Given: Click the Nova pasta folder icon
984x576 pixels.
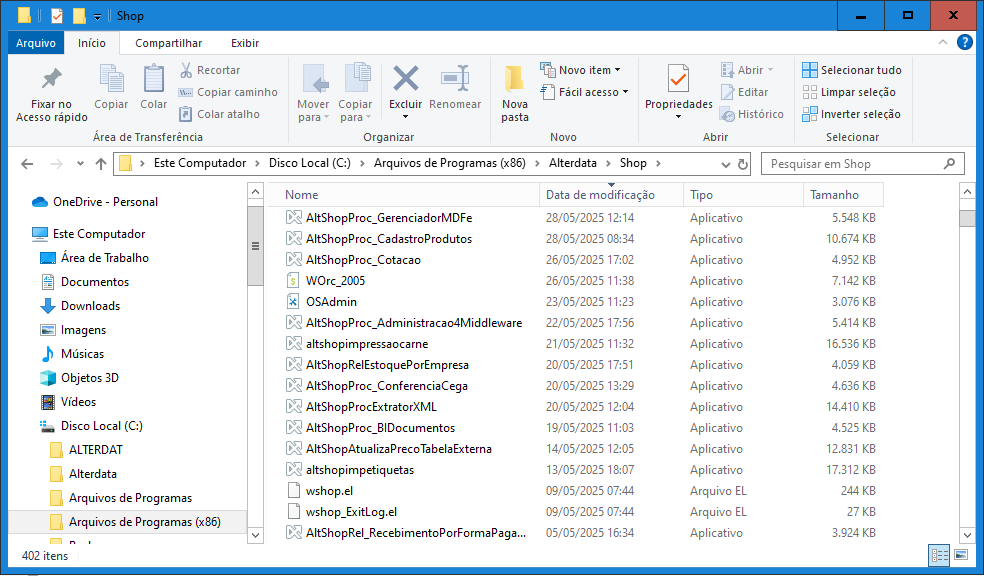Looking at the screenshot, I should (x=515, y=79).
